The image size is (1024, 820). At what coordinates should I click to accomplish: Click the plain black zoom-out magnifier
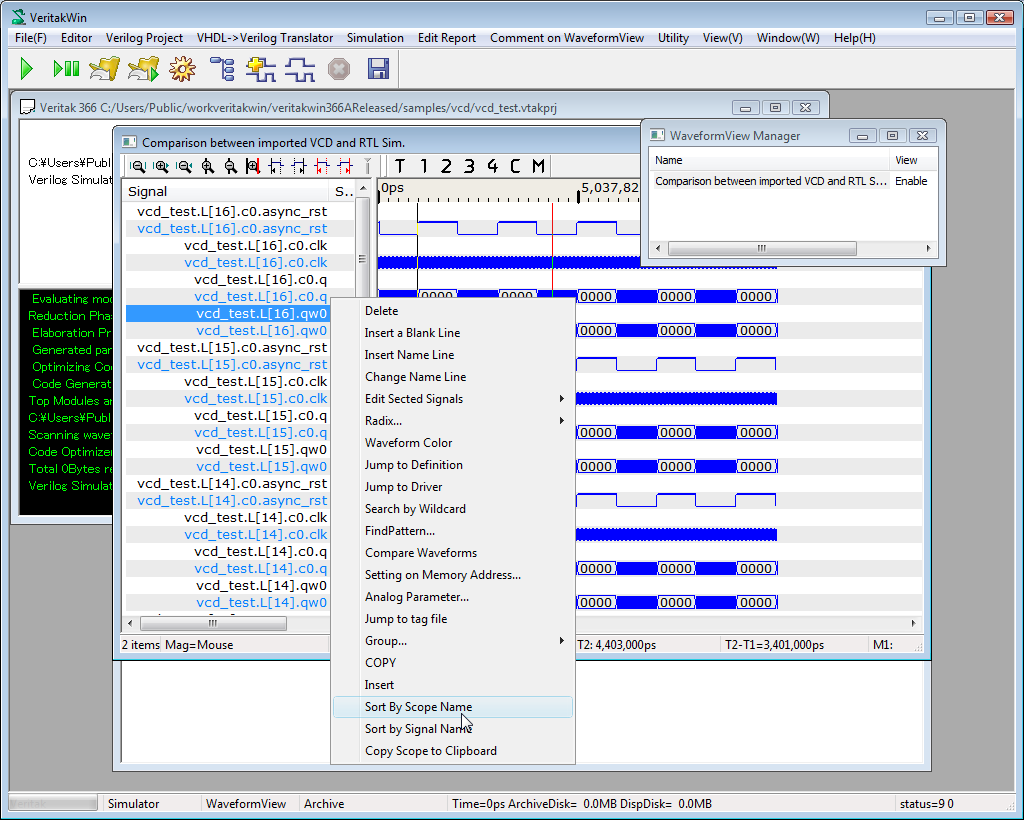pyautogui.click(x=231, y=166)
